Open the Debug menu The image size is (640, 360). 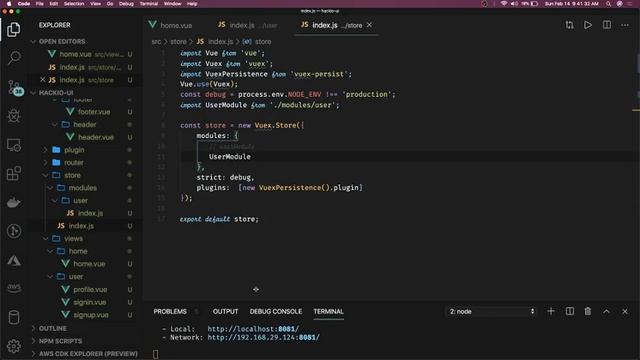126,4
